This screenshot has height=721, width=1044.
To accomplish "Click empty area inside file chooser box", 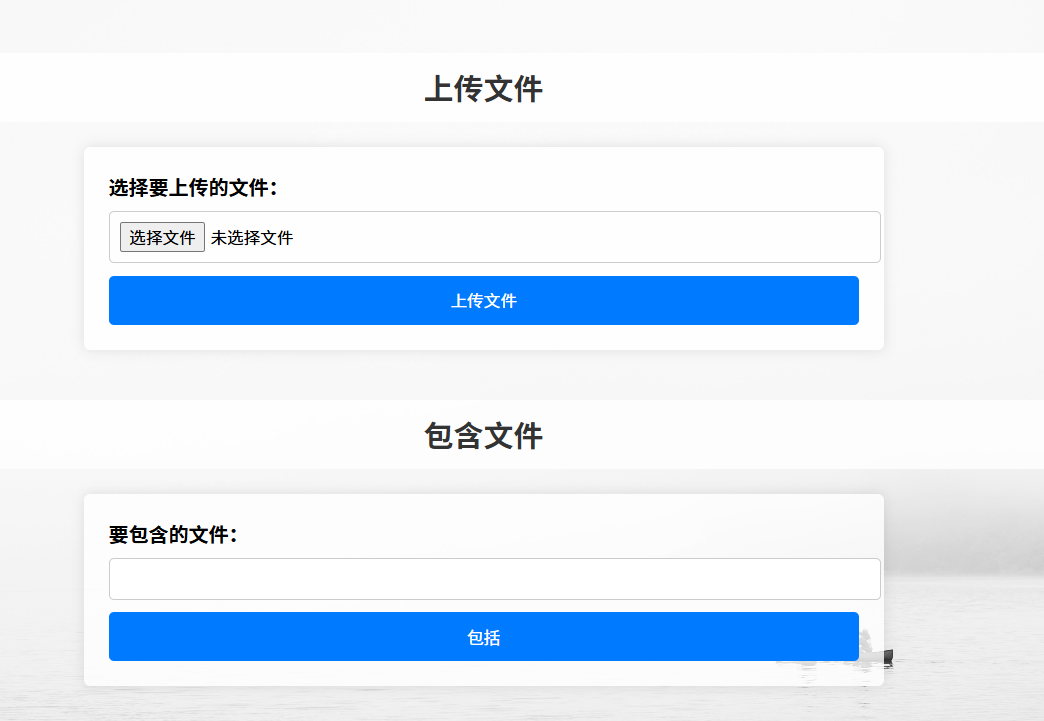I will tap(600, 238).
